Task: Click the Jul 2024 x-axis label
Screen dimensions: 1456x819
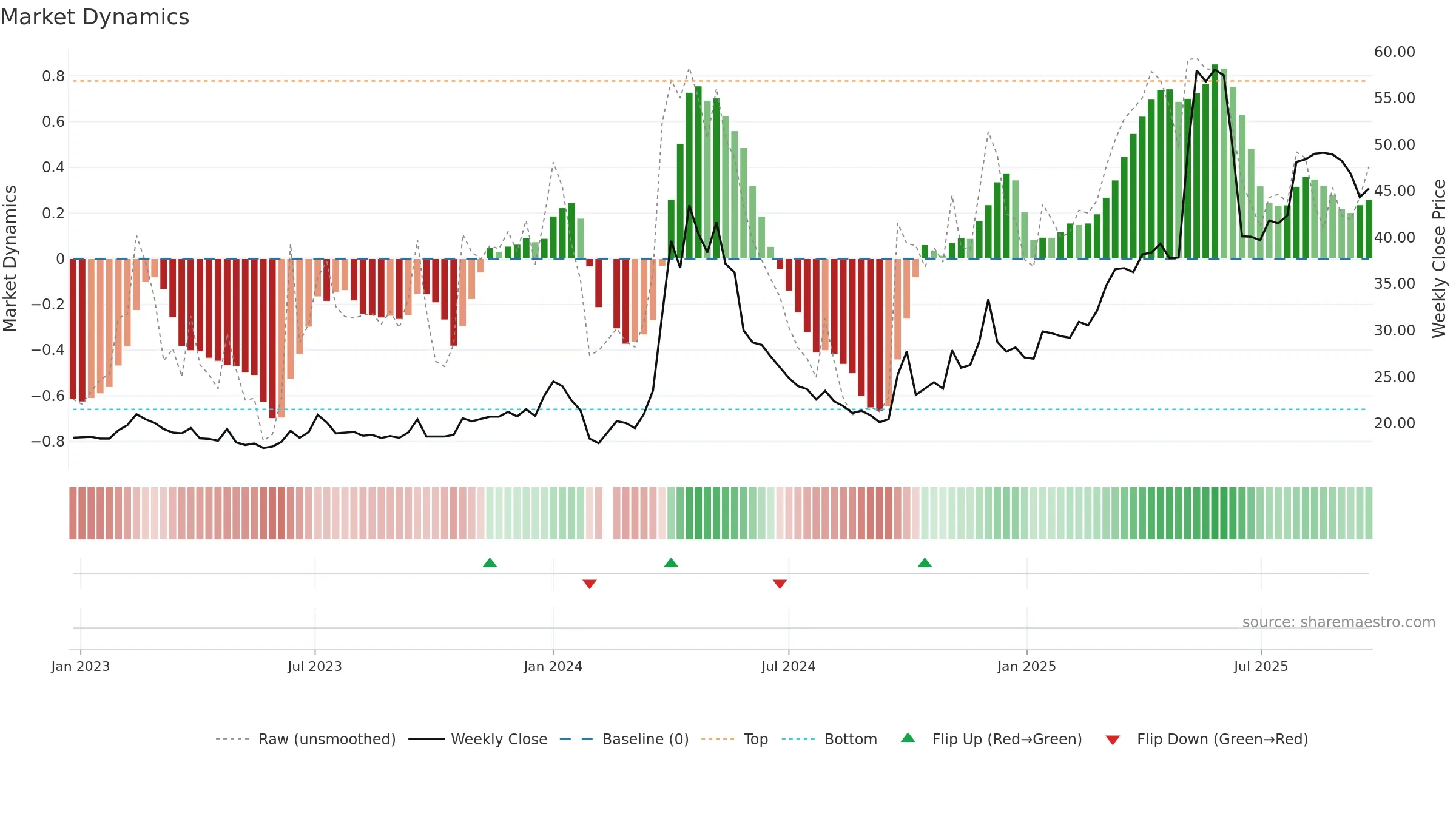Action: pos(789,666)
